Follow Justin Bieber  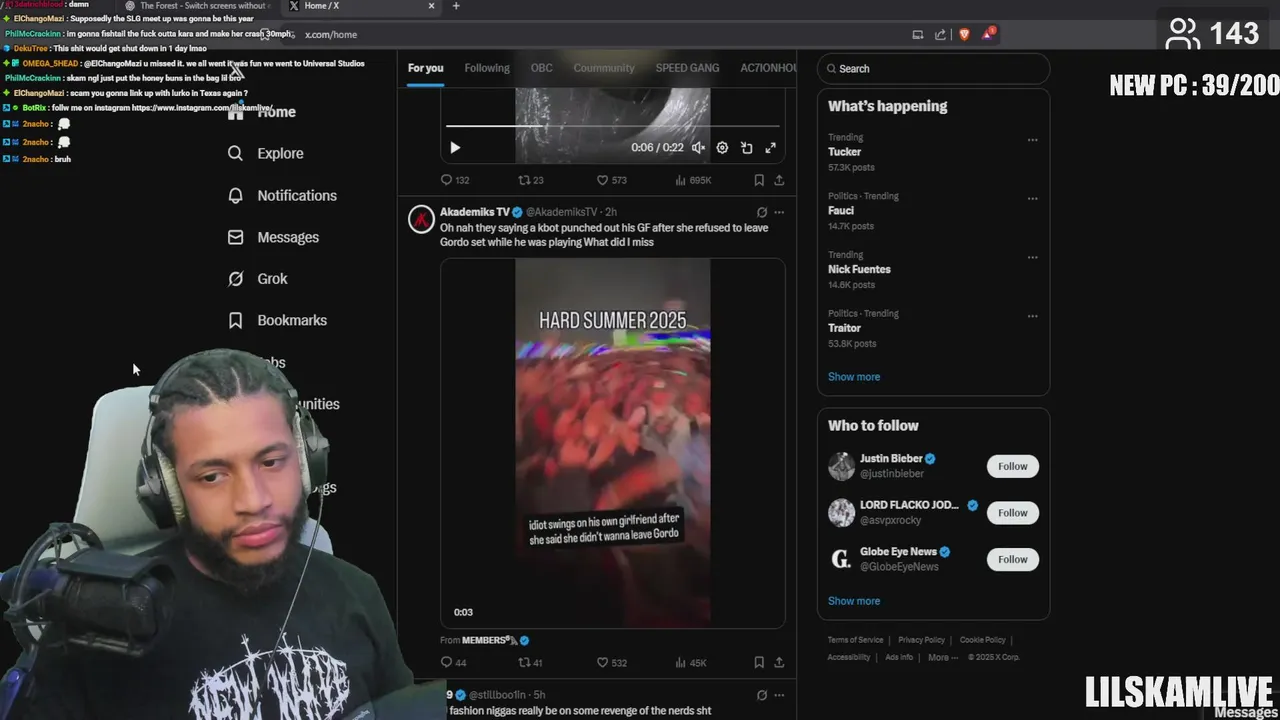1012,466
